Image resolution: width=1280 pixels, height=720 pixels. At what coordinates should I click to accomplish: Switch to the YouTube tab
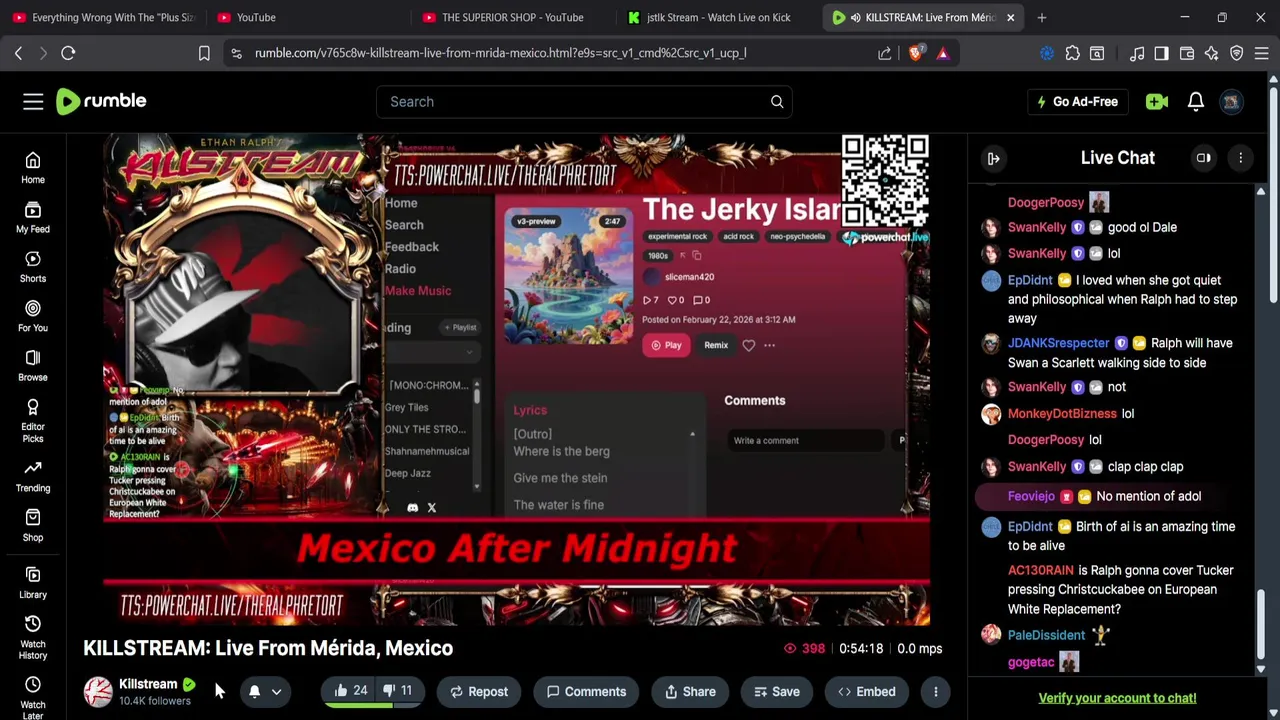[306, 17]
